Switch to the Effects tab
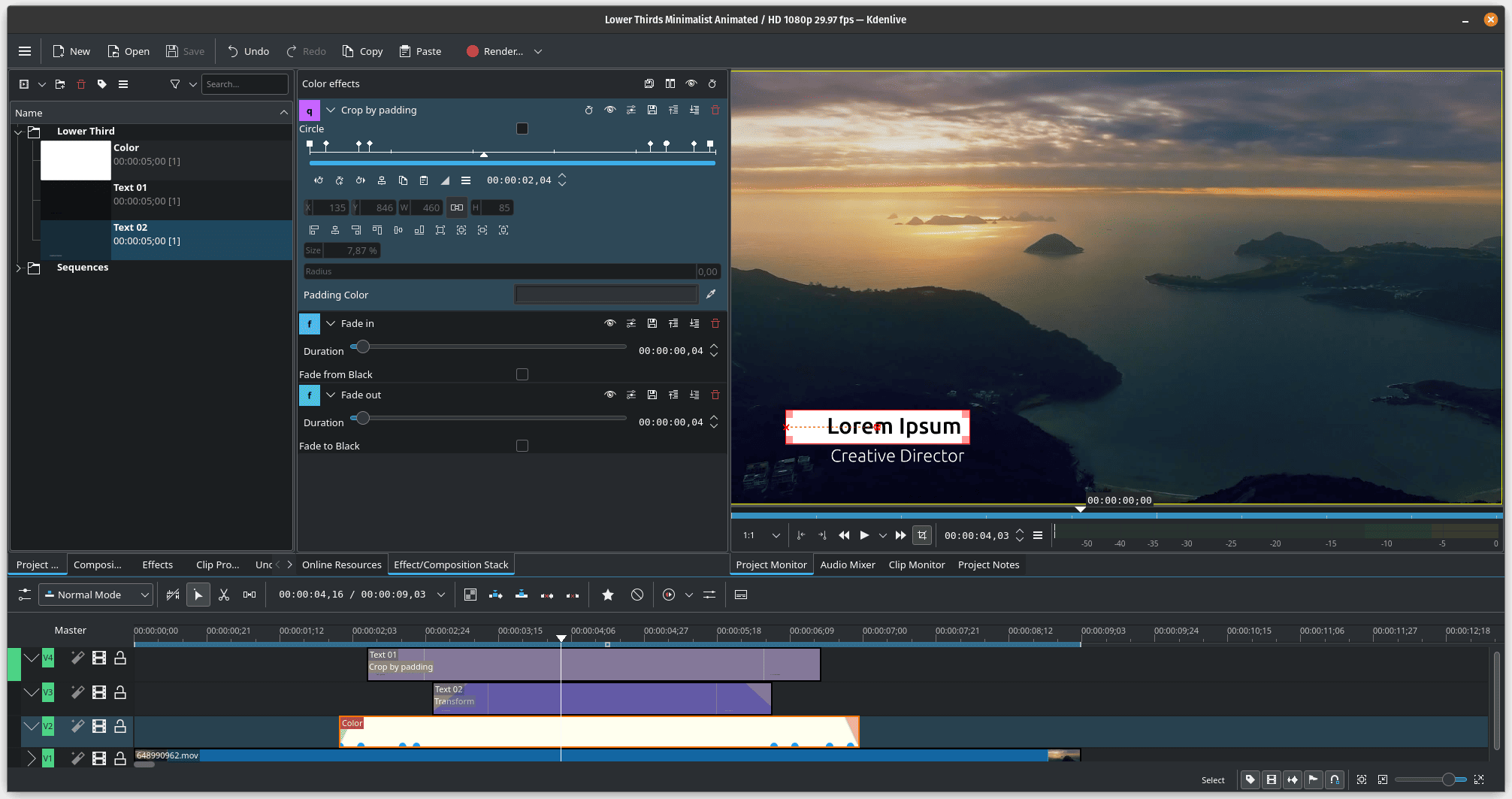 (x=158, y=564)
